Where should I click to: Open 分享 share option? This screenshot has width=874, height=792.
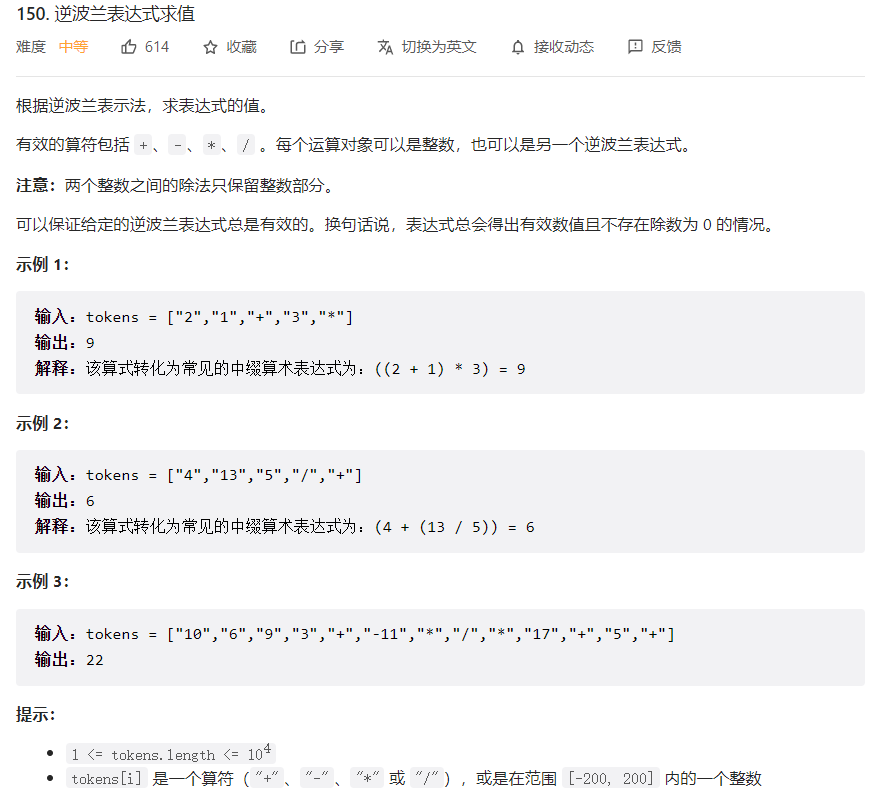pyautogui.click(x=329, y=47)
